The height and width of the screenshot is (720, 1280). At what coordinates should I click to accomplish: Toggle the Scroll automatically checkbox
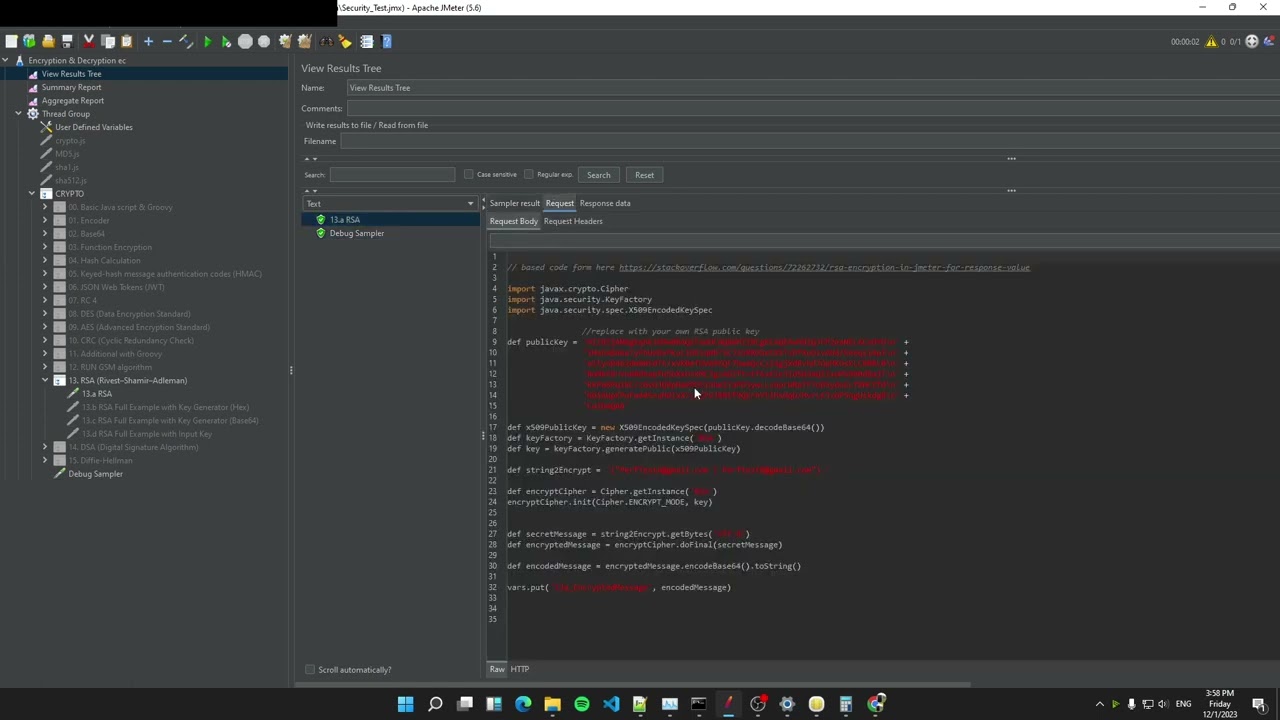click(310, 670)
